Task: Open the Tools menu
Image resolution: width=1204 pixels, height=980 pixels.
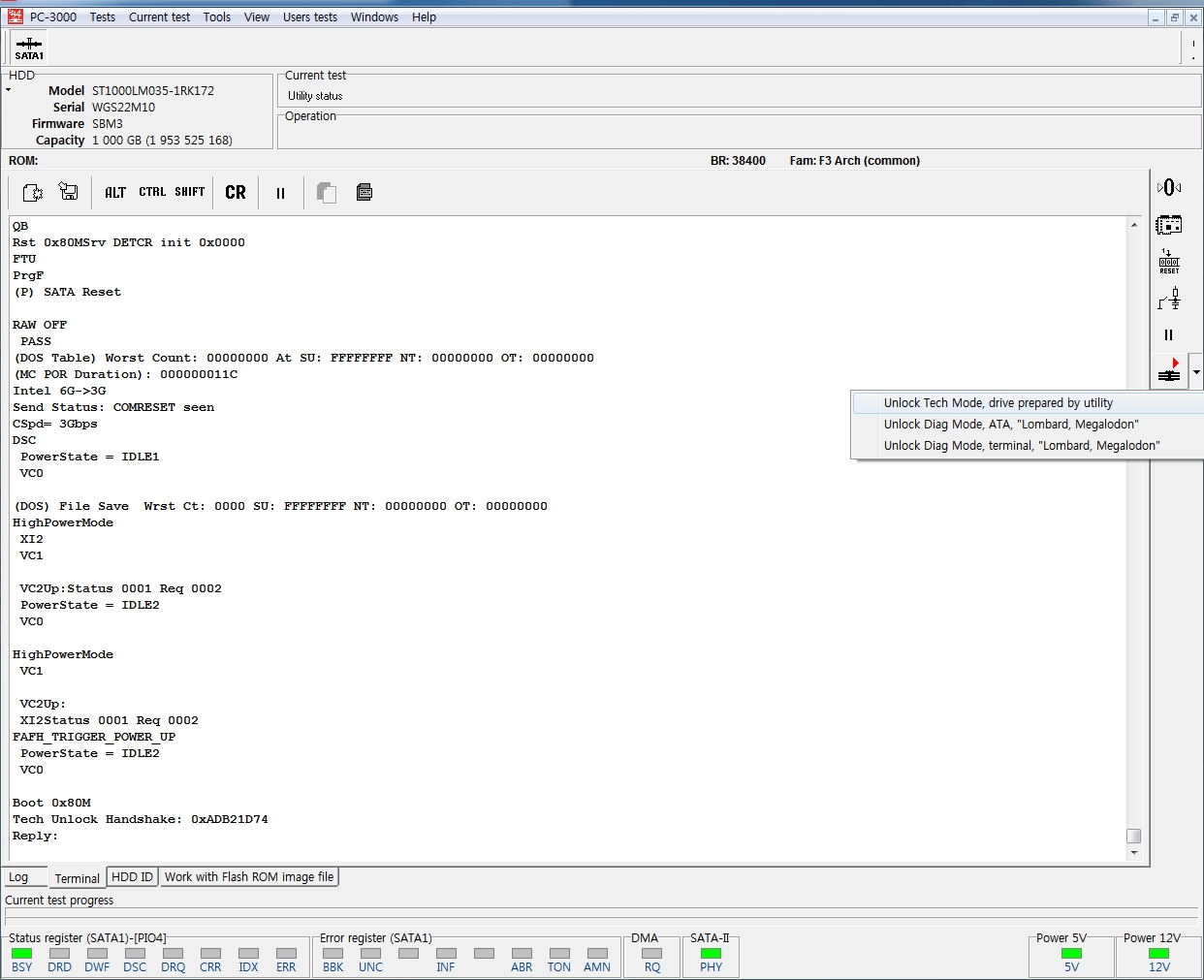Action: [x=217, y=17]
